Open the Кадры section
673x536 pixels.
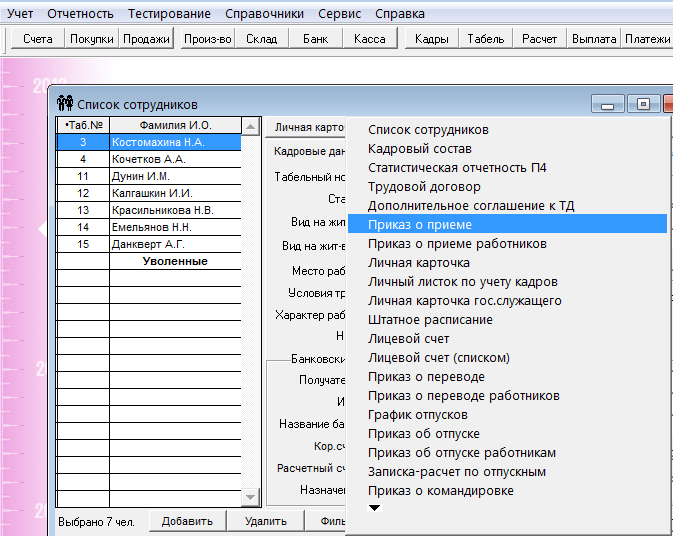click(432, 39)
